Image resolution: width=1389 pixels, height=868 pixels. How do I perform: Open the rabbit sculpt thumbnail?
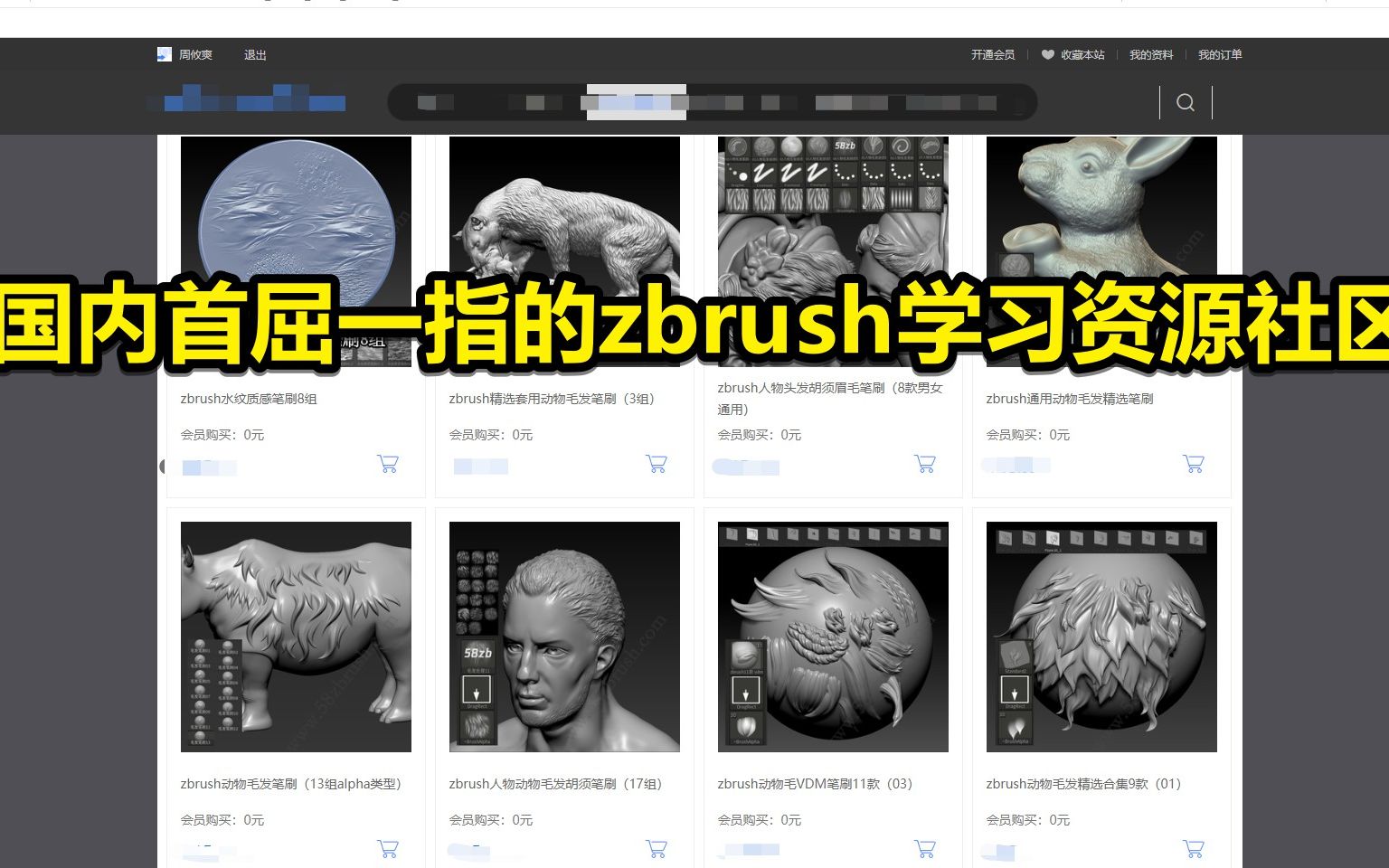(x=1101, y=251)
